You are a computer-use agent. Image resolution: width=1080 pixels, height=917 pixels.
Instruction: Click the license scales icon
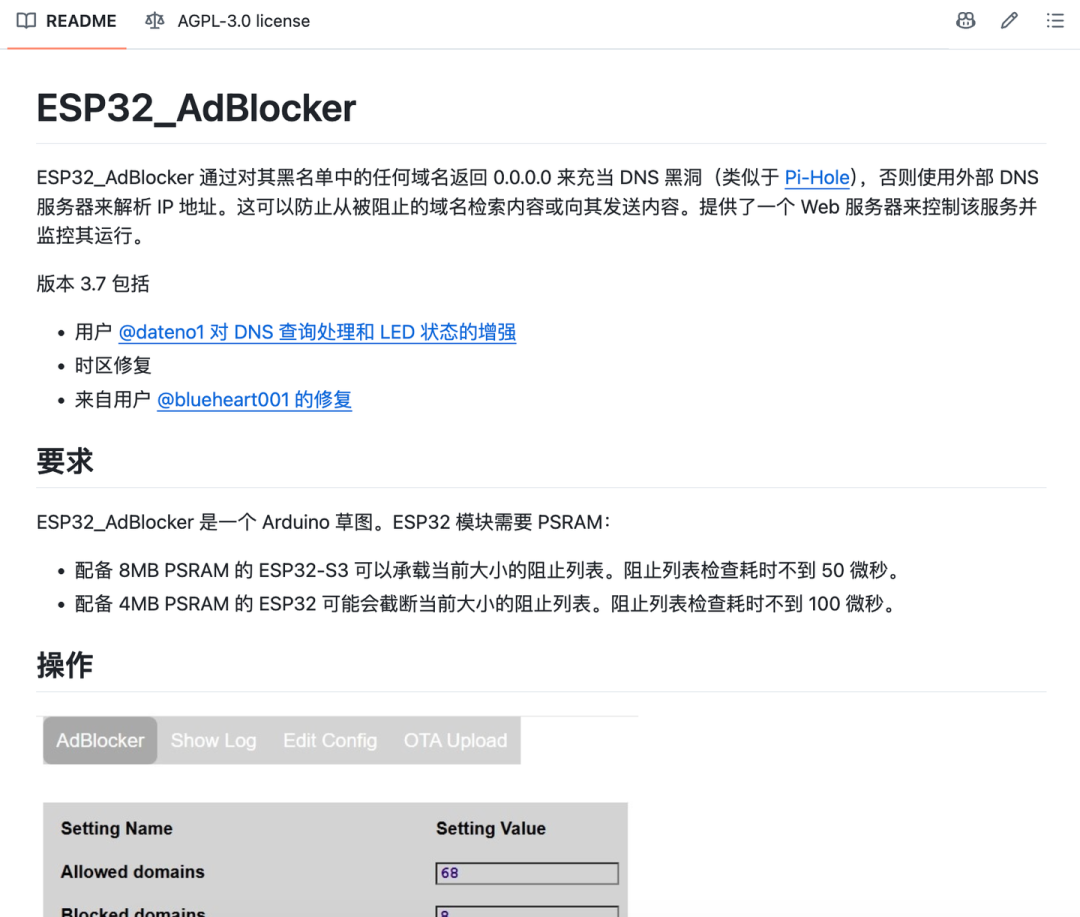point(154,21)
